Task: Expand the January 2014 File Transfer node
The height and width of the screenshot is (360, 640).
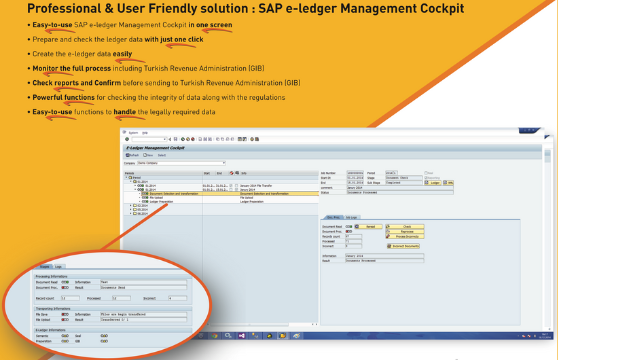Action: point(135,186)
